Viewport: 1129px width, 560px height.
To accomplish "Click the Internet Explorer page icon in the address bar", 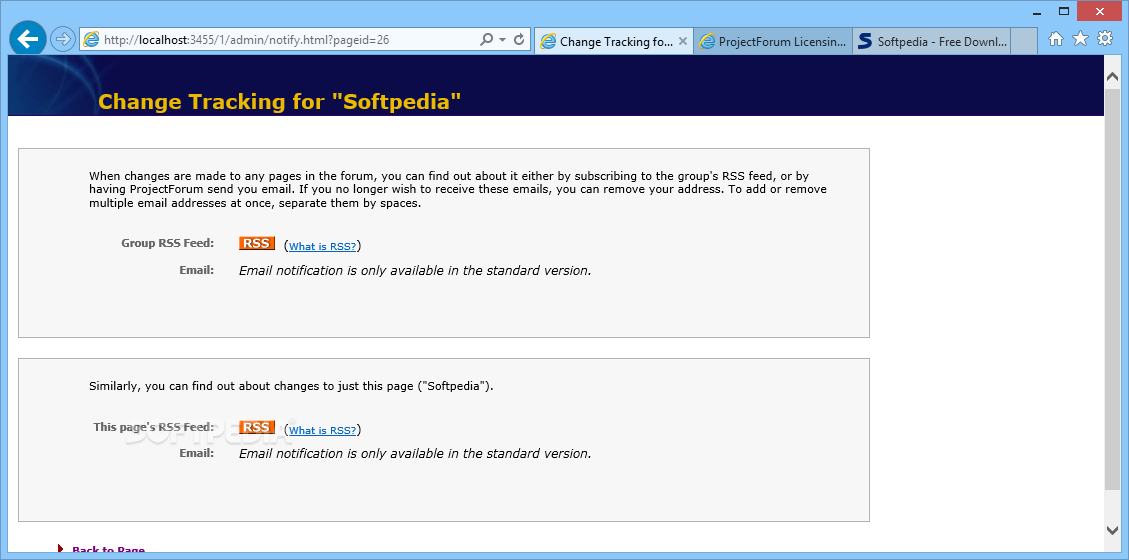I will [x=91, y=40].
